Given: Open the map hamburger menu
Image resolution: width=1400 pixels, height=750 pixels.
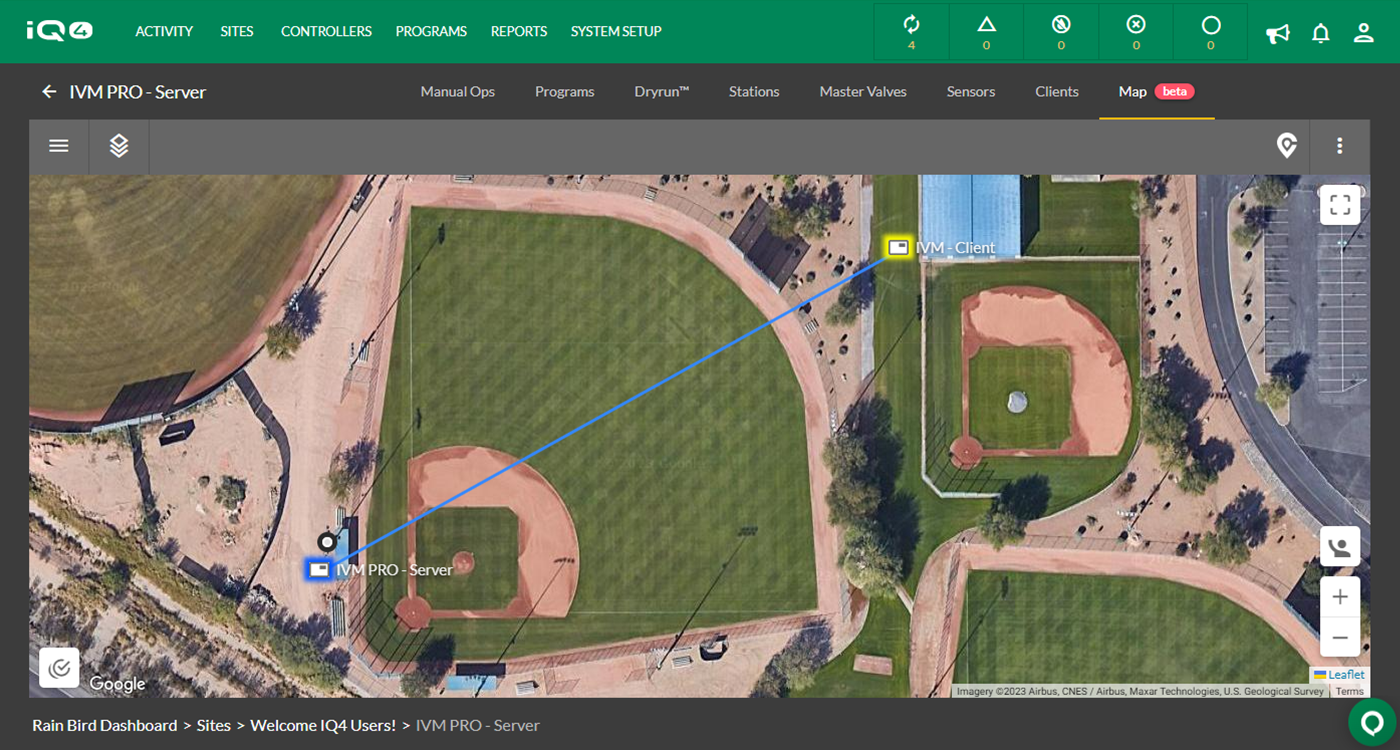Looking at the screenshot, I should (59, 146).
